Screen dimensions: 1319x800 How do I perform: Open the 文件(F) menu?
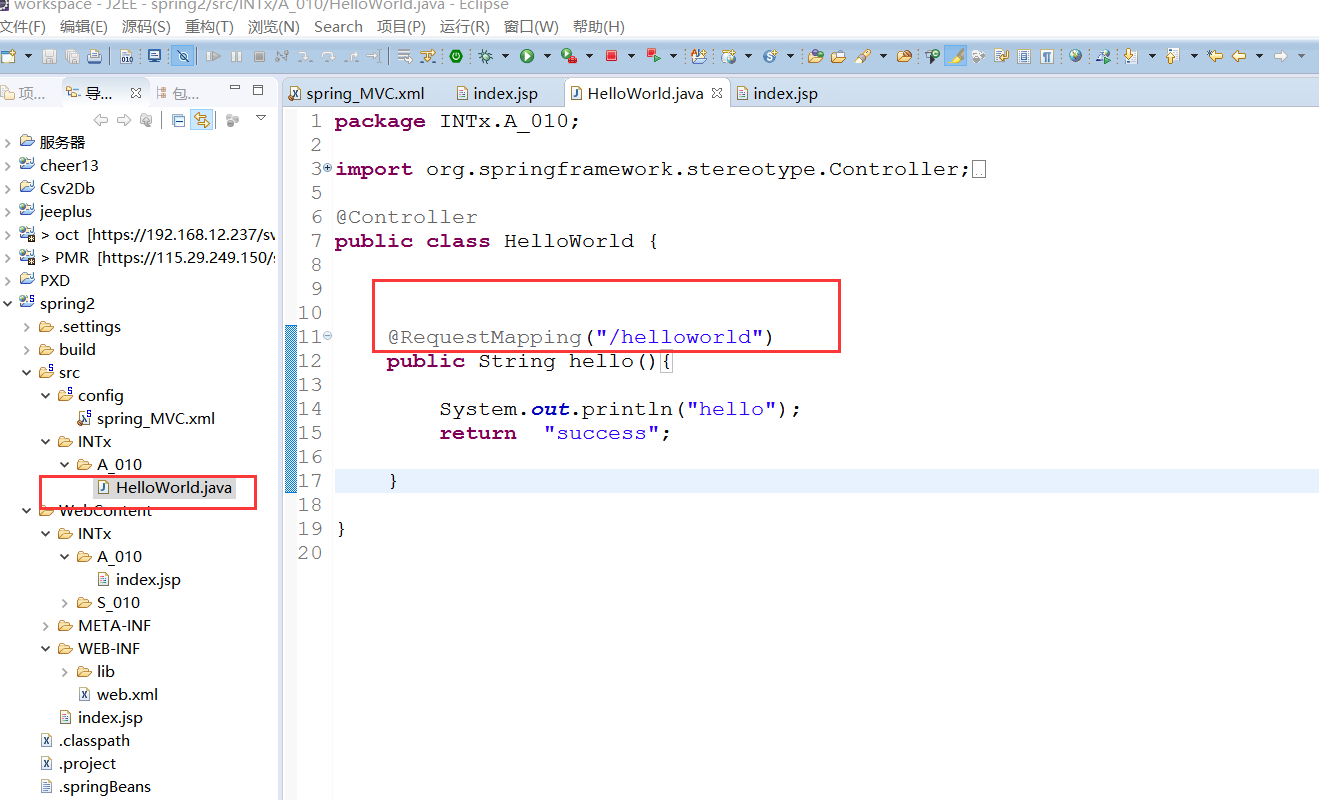[x=23, y=26]
